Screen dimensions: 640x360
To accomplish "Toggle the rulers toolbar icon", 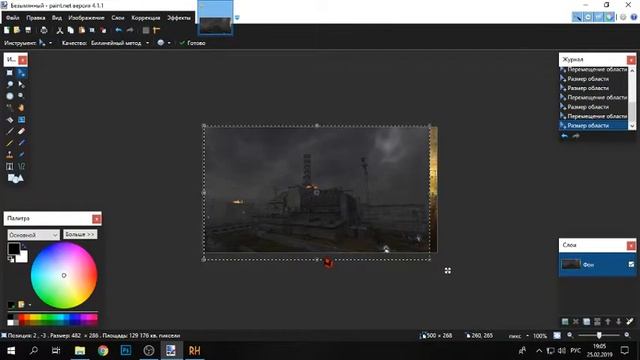I will 156,30.
